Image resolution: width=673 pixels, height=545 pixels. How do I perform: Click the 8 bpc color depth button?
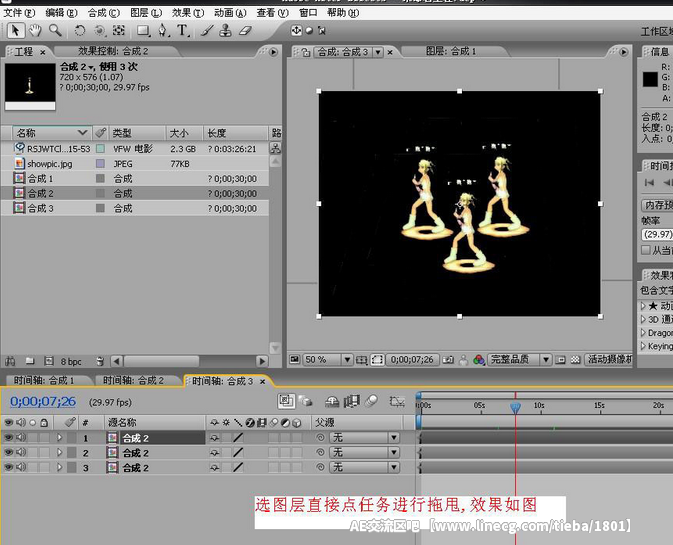pos(71,362)
